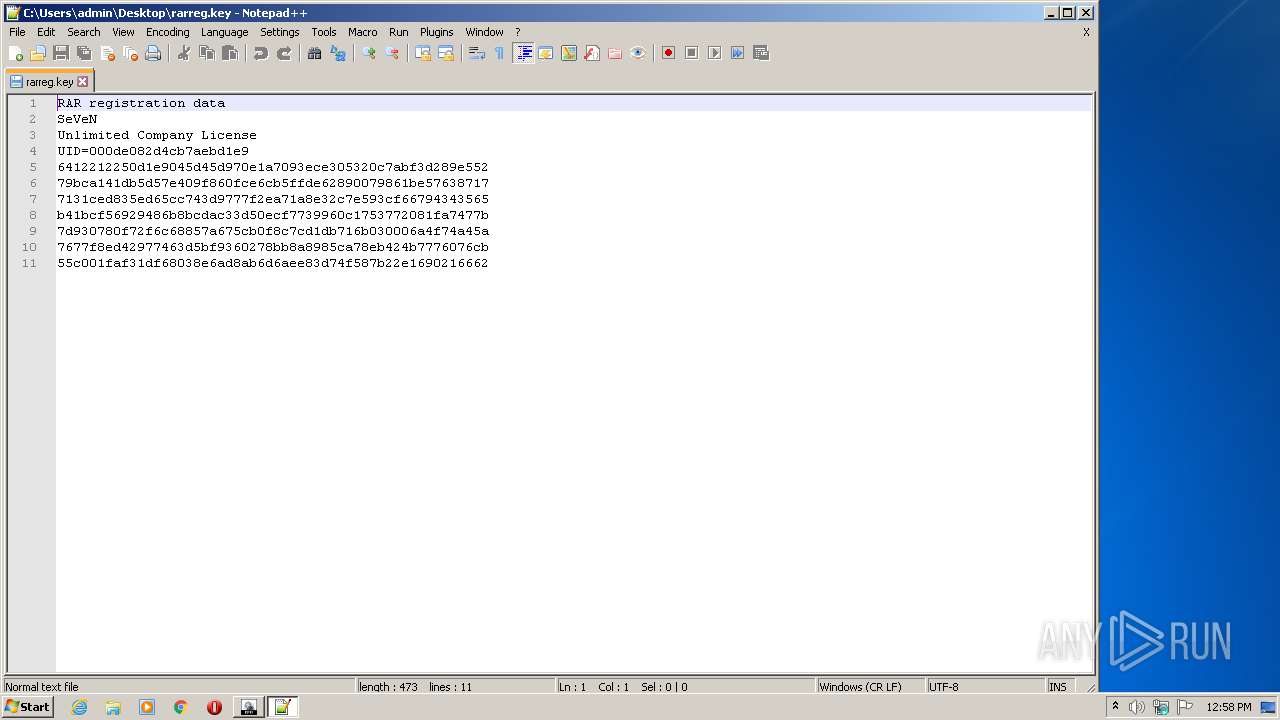Click the Redo arrow icon

(x=284, y=53)
